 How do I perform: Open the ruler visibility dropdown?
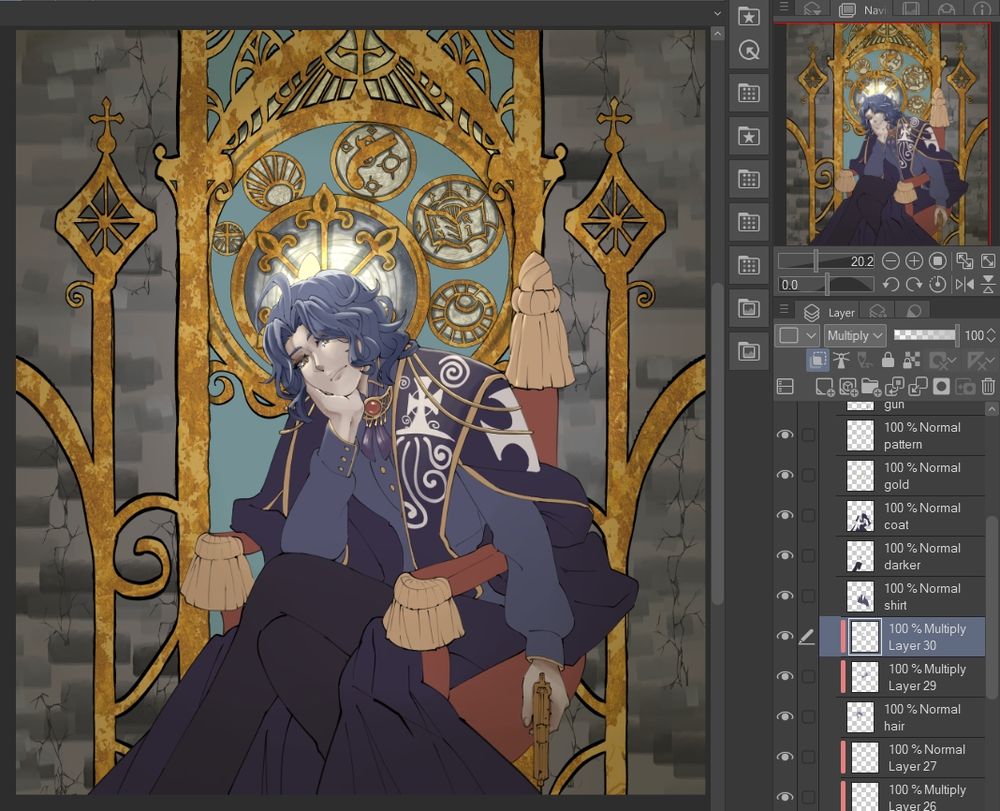point(980,361)
